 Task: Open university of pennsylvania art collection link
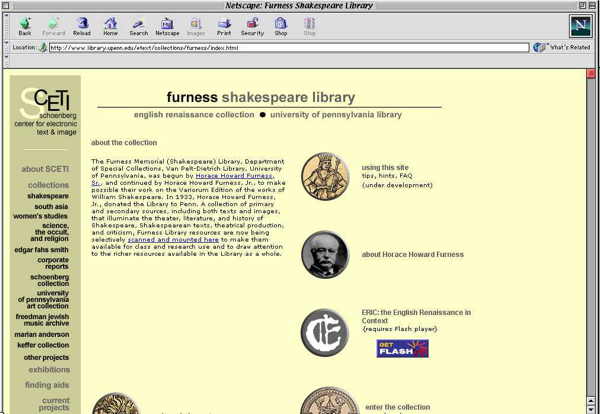(x=43, y=300)
